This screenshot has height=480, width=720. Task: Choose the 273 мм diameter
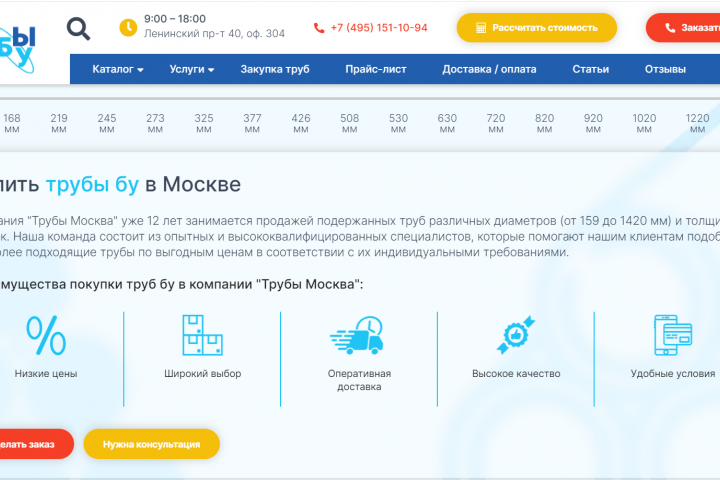(x=155, y=123)
